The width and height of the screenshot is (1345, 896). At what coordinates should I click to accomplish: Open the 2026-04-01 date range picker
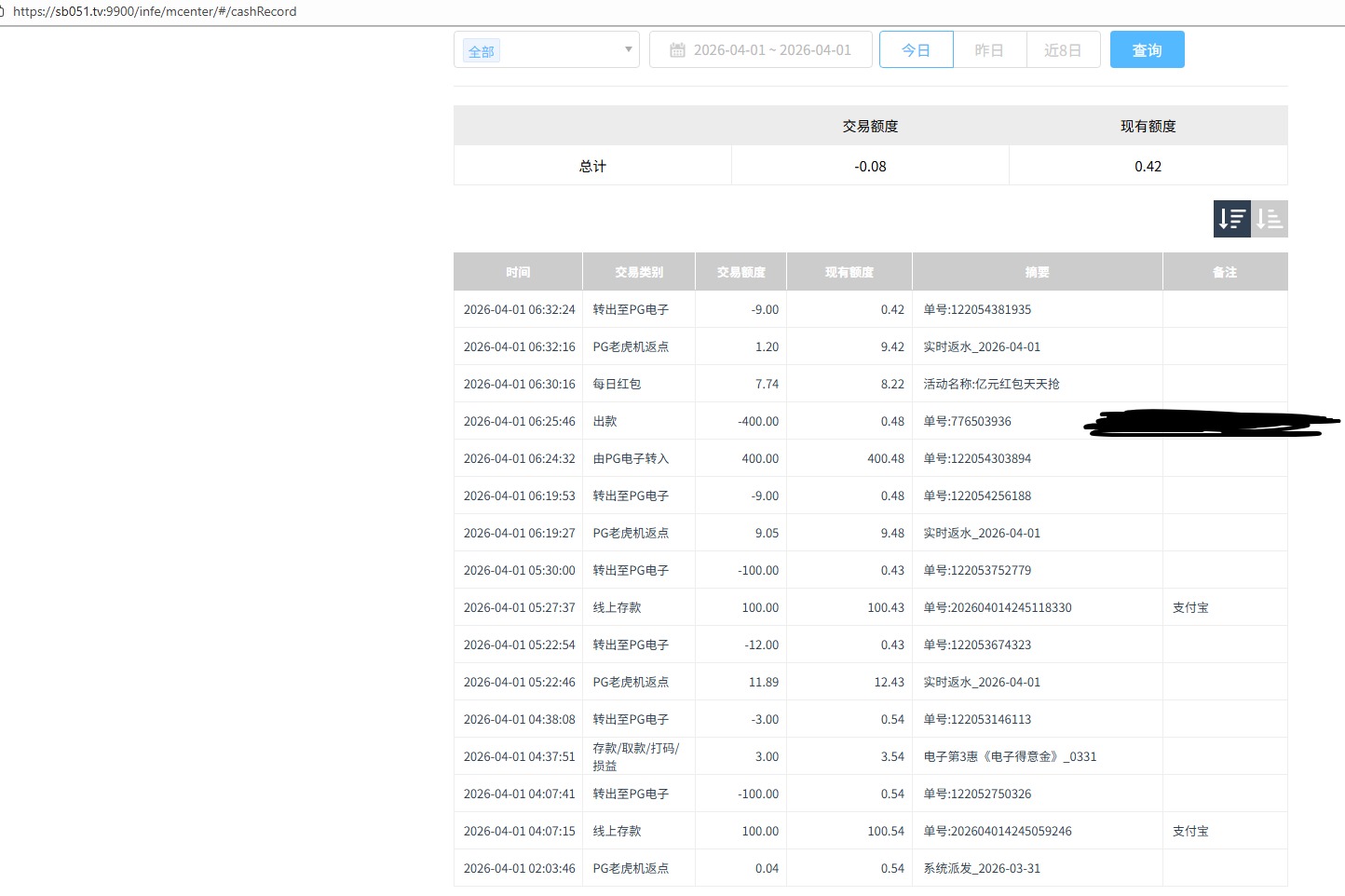[x=771, y=50]
